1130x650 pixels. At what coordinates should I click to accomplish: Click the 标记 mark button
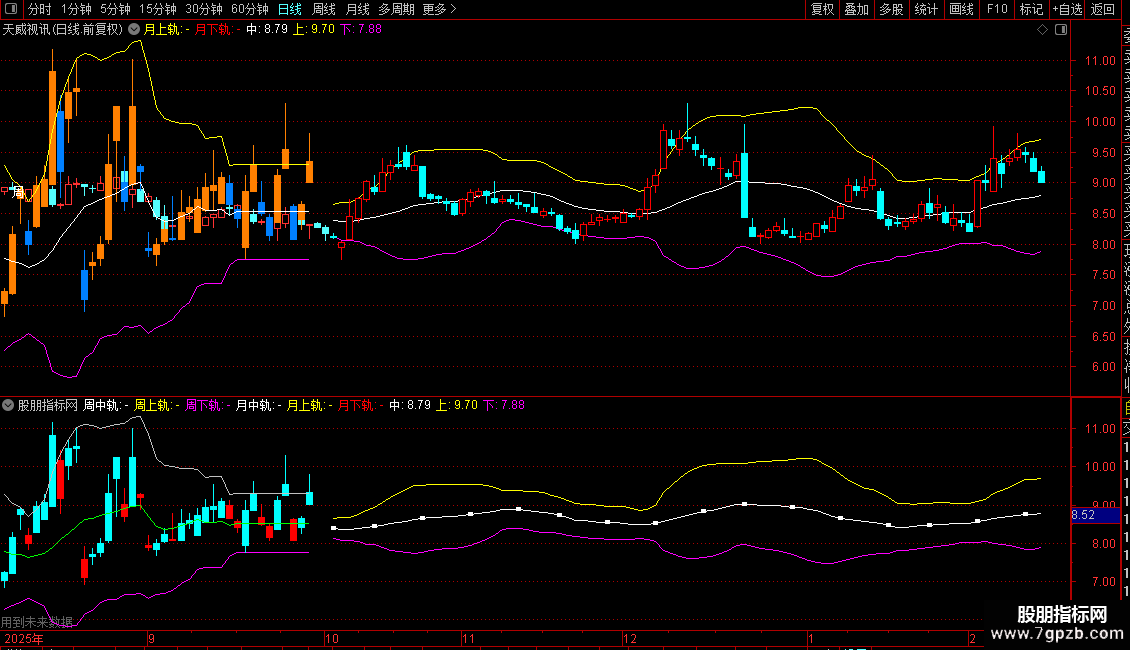click(x=1031, y=9)
